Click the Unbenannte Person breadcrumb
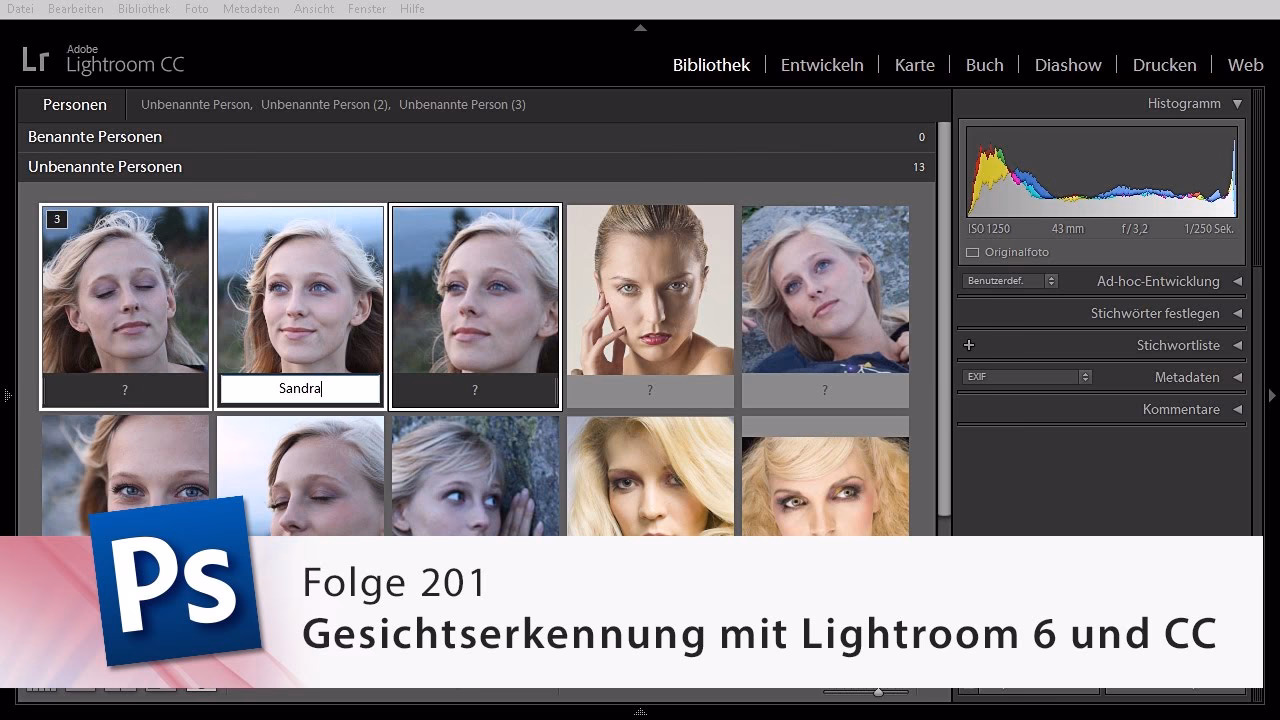This screenshot has width=1280, height=720. [196, 104]
